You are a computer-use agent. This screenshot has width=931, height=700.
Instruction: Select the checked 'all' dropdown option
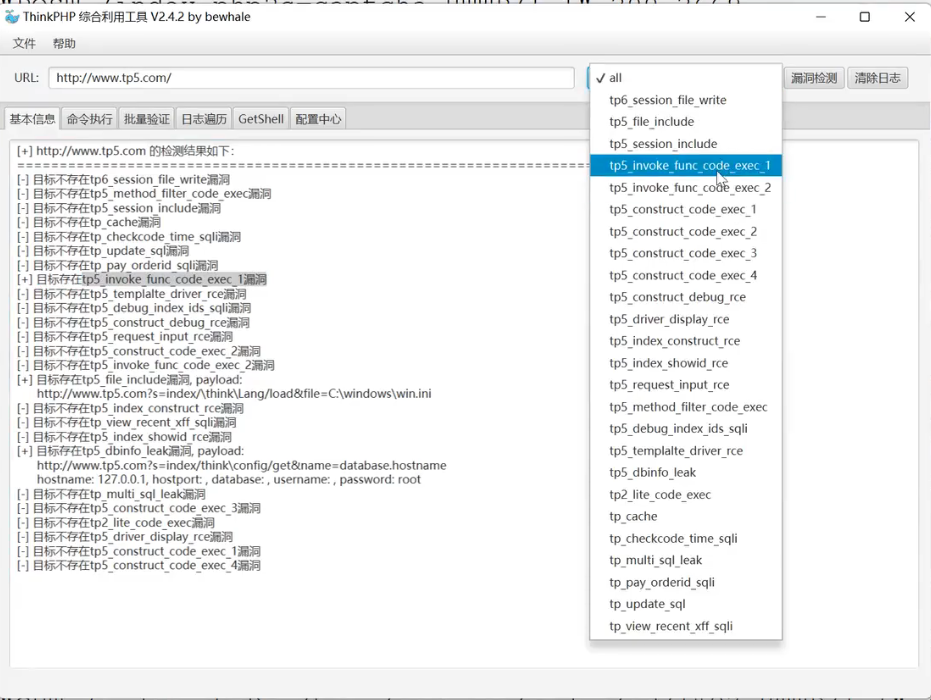coord(686,78)
